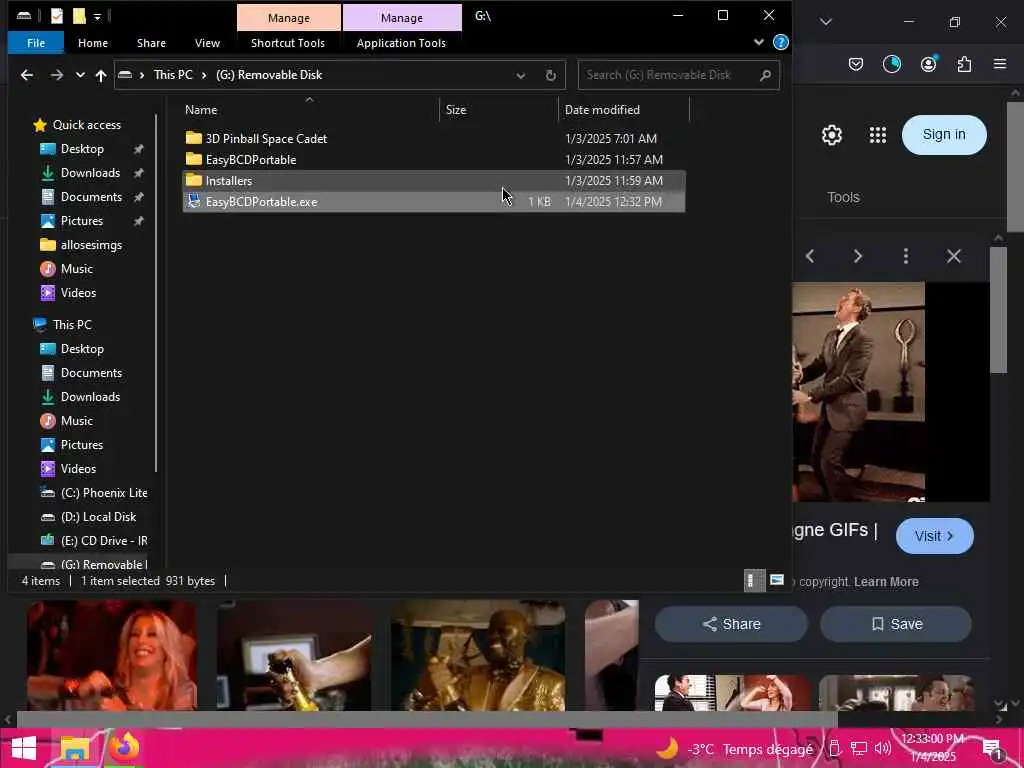This screenshot has height=768, width=1024.
Task: Open the Firefox extensions puzzle icon
Action: [964, 64]
